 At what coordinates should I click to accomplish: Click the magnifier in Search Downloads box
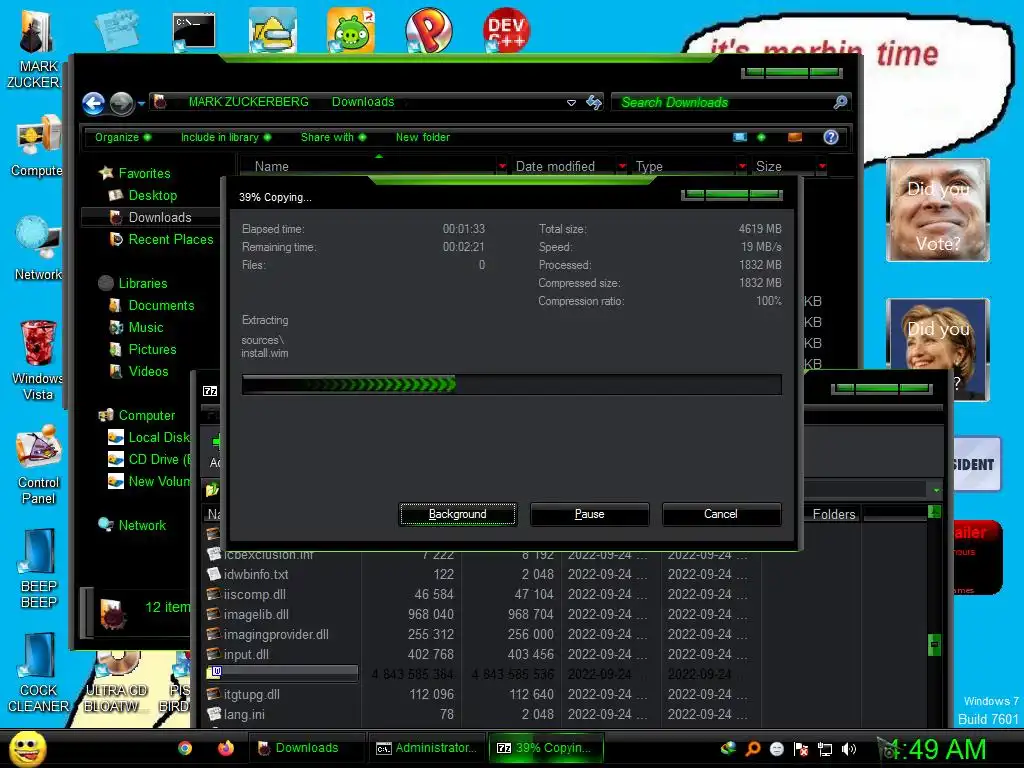[840, 102]
